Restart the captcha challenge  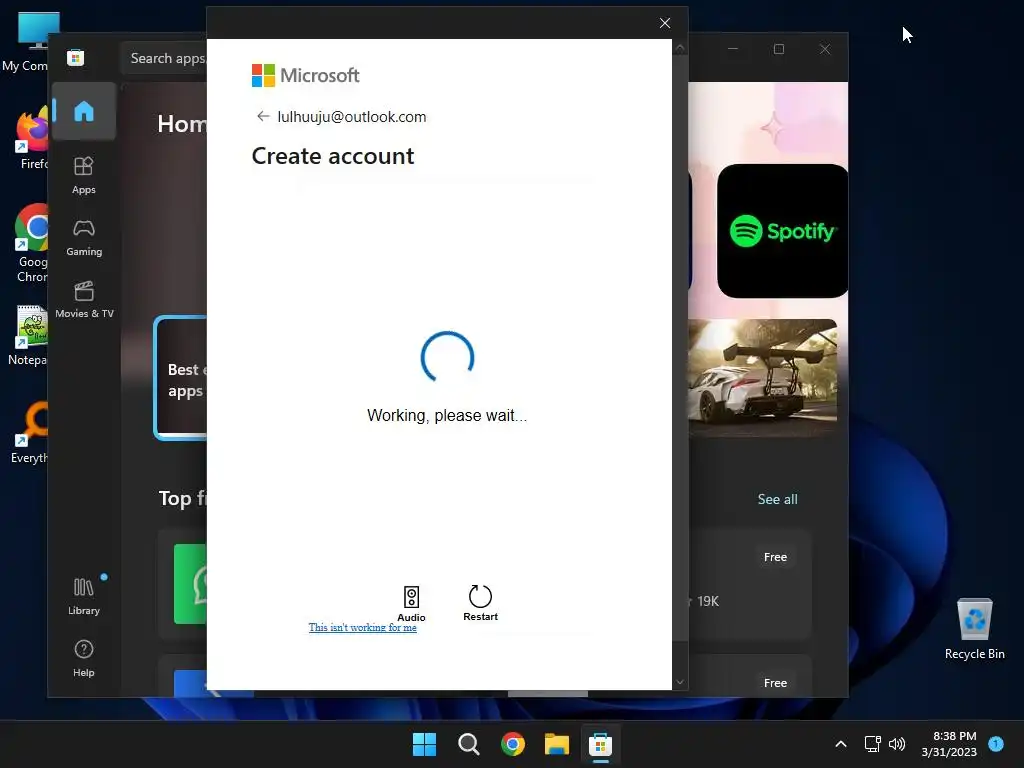tap(480, 602)
